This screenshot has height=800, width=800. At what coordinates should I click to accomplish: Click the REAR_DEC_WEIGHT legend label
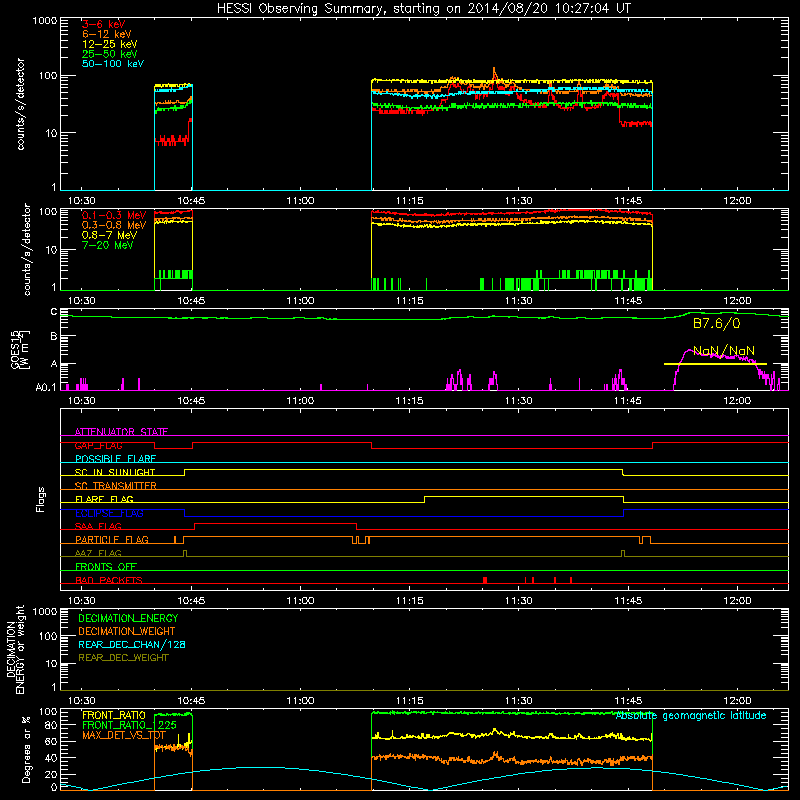(x=123, y=658)
